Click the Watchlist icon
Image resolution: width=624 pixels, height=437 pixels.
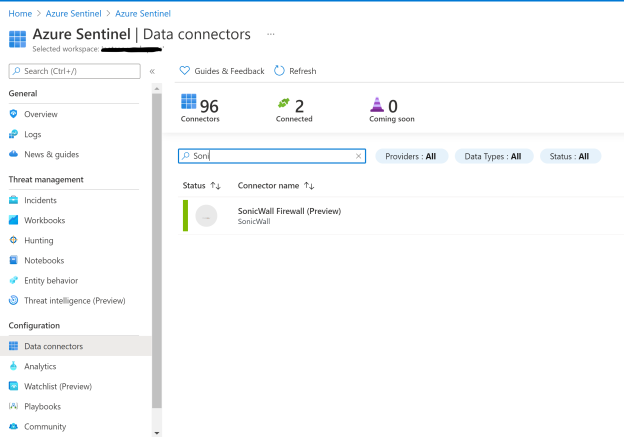[x=14, y=386]
